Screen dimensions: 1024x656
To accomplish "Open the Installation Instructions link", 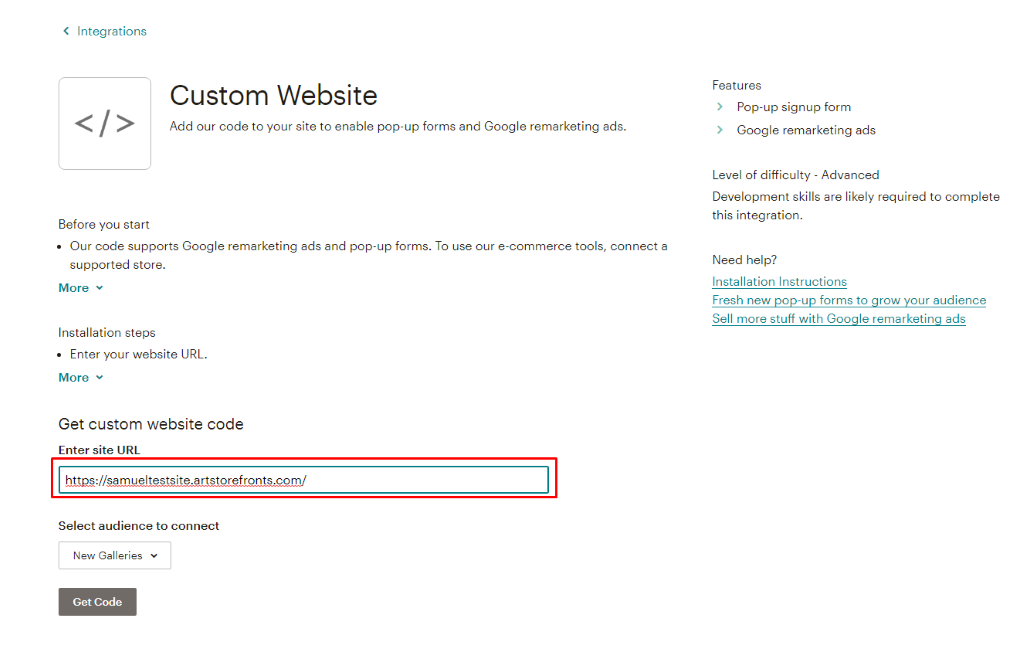I will [x=779, y=281].
